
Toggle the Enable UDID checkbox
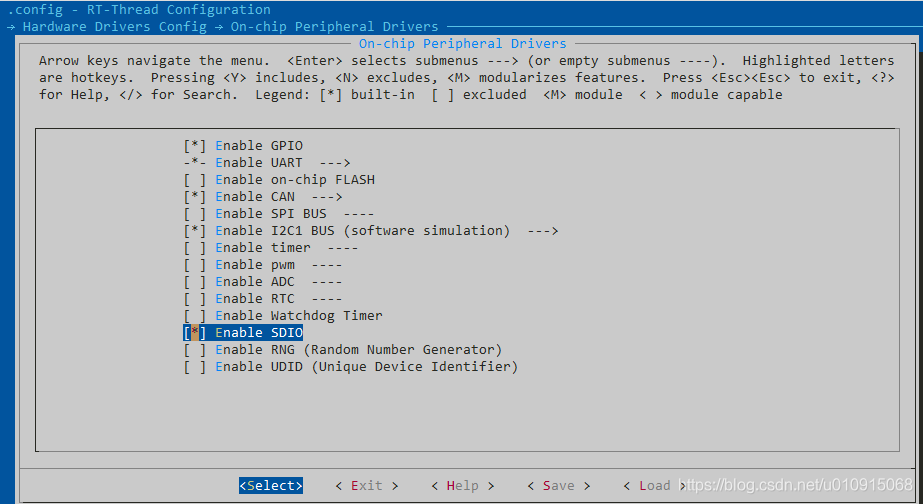coord(195,367)
